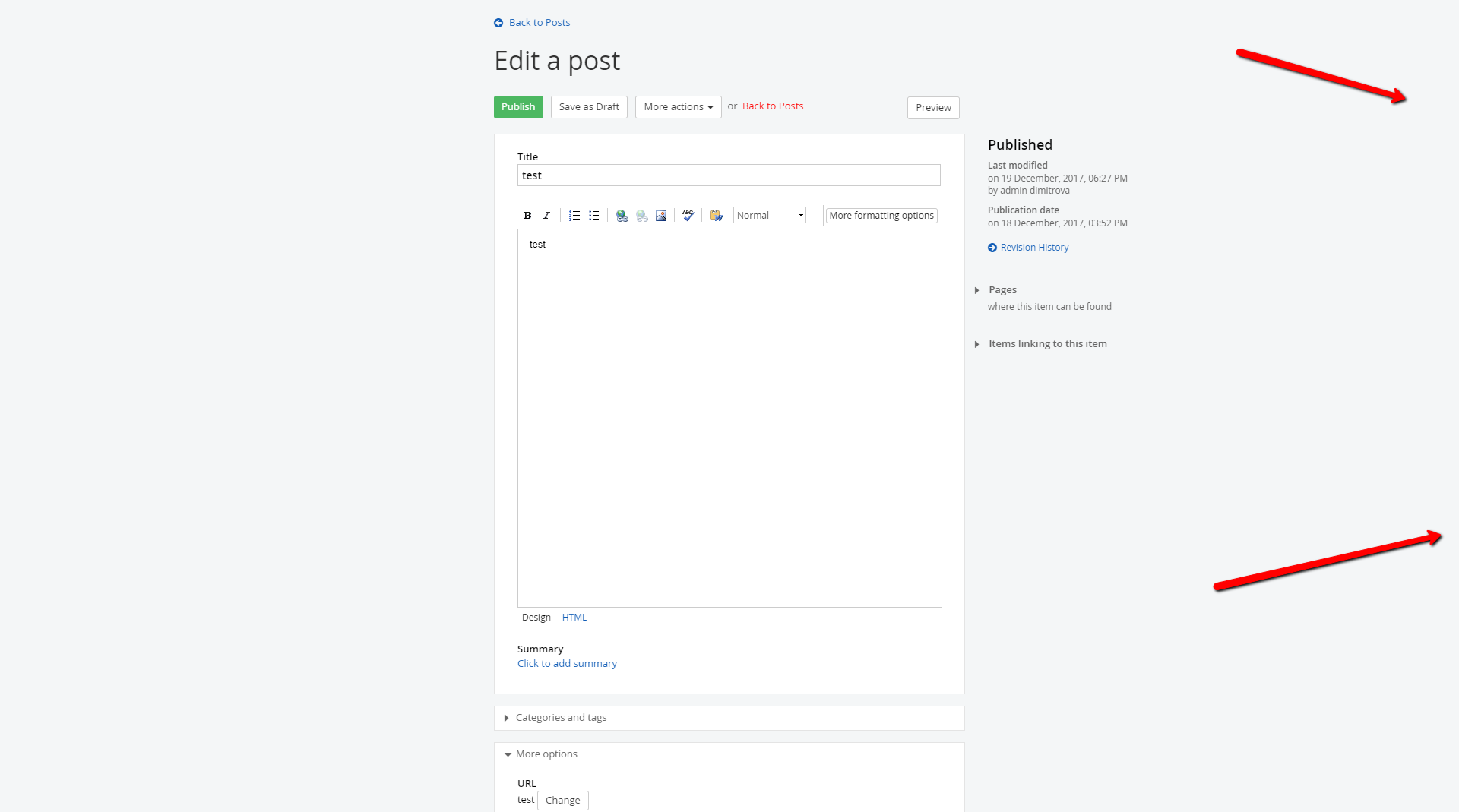
Task: Click the Change URL button
Action: pyautogui.click(x=563, y=801)
